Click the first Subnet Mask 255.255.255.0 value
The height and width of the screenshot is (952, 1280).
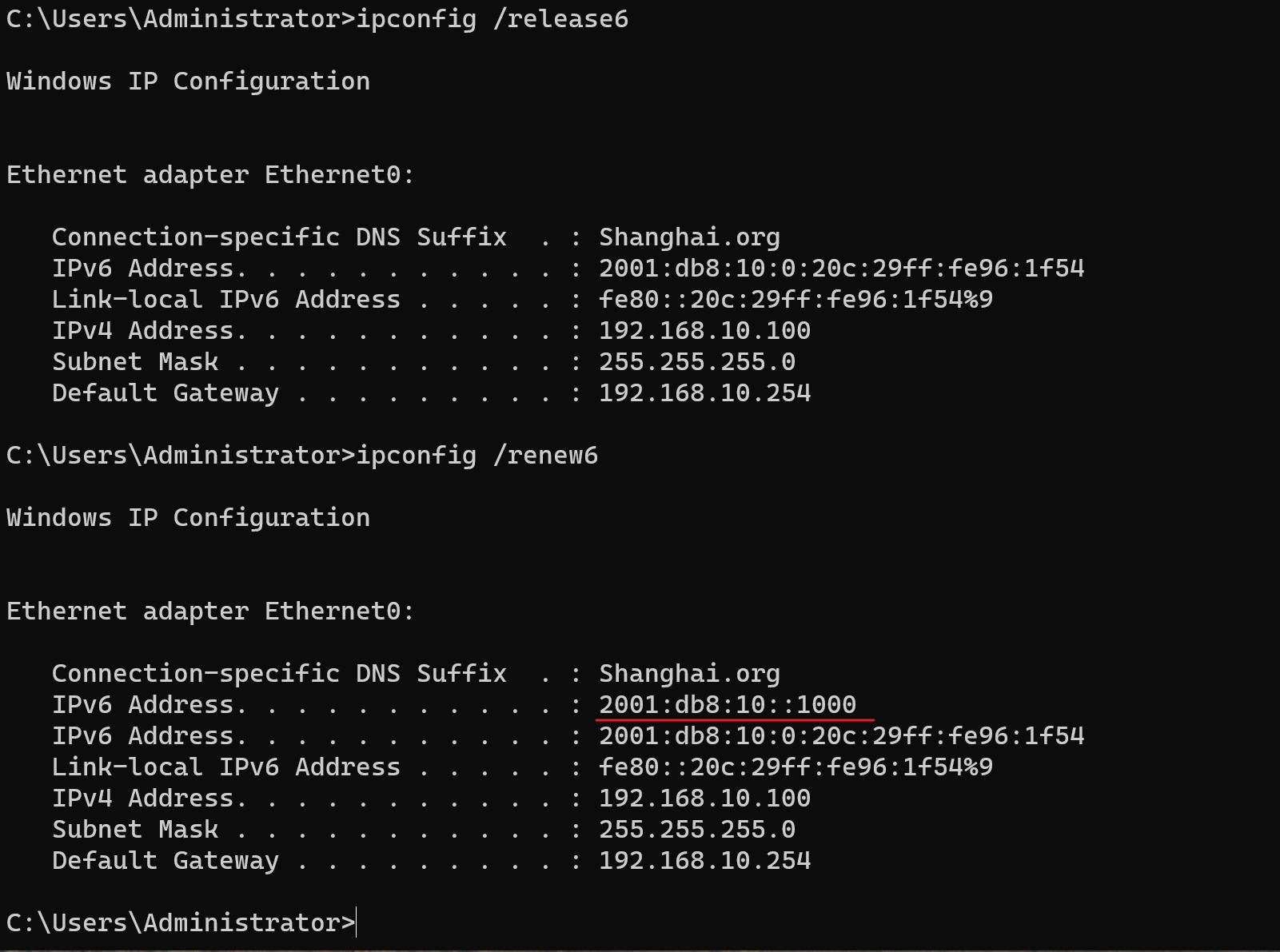click(697, 362)
